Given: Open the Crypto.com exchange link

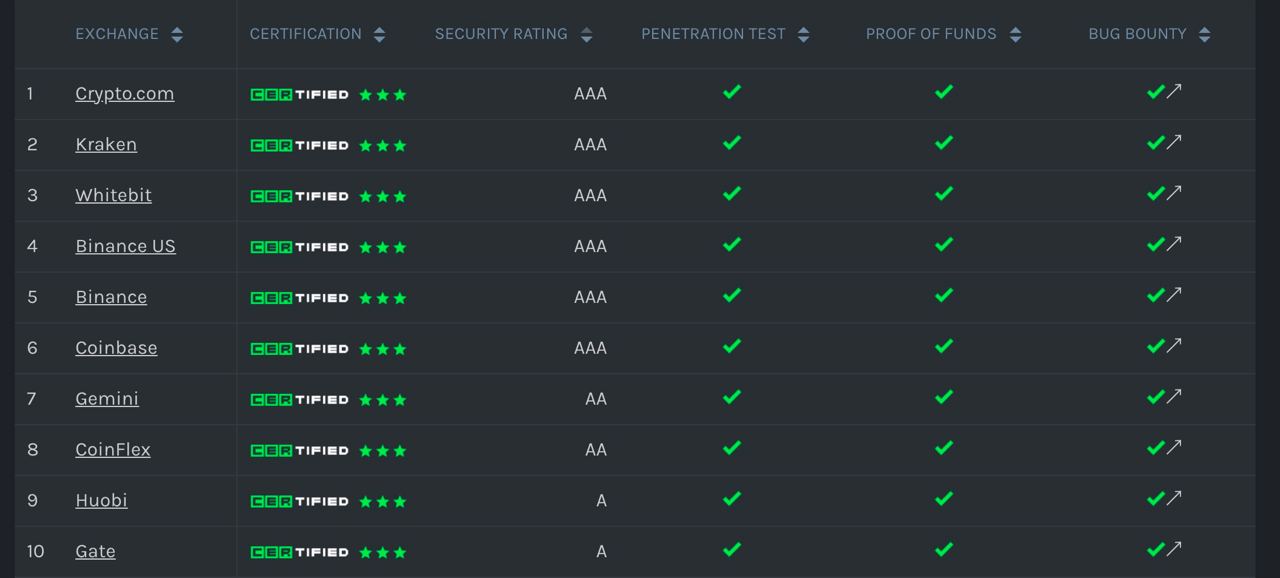Looking at the screenshot, I should coord(125,93).
